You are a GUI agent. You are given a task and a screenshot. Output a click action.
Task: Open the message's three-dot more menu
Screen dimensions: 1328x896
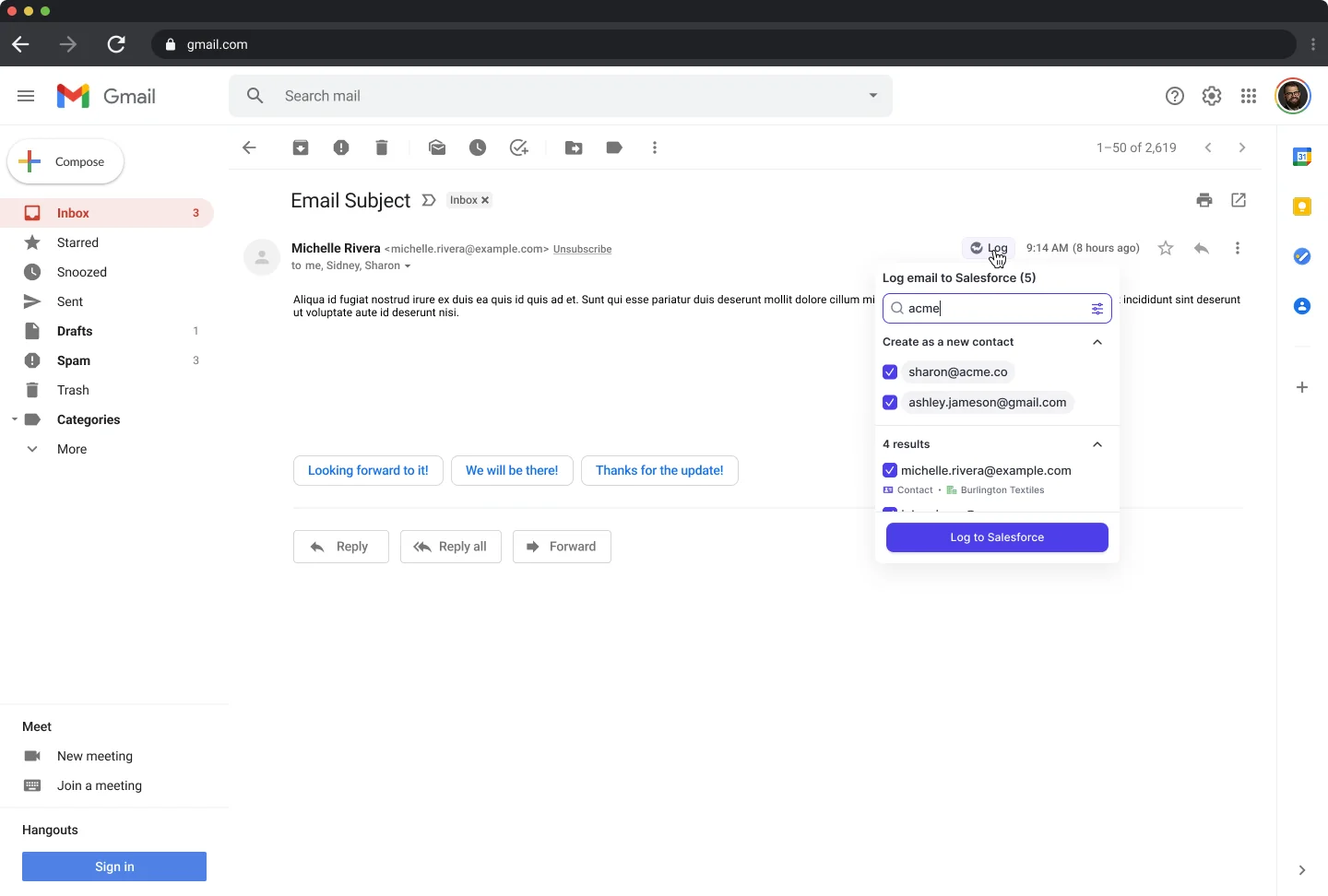tap(1238, 248)
